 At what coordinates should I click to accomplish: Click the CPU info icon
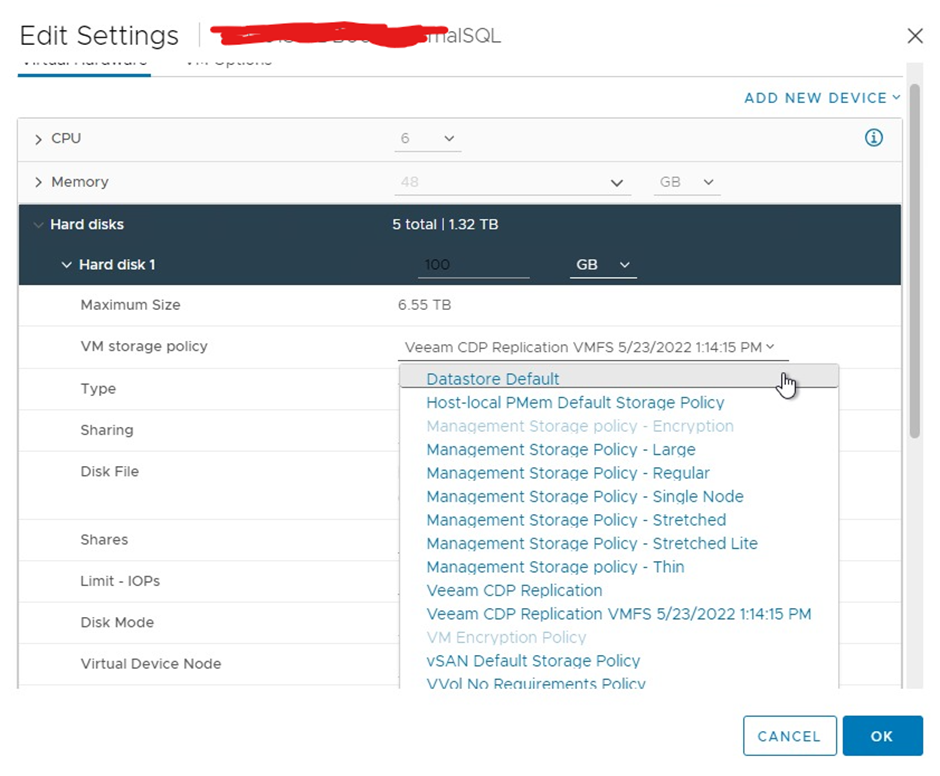click(x=873, y=138)
